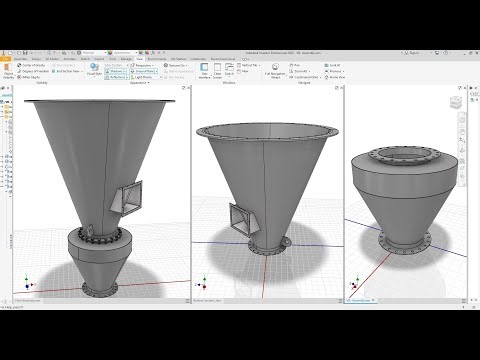The image size is (480, 360).
Task: Go to the Previous view
Action: coord(333,71)
